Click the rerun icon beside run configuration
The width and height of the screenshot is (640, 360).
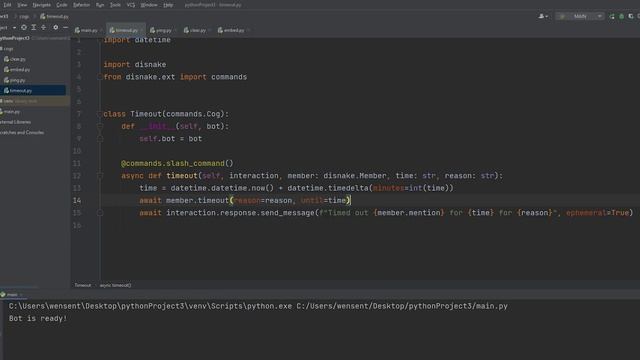tap(611, 16)
